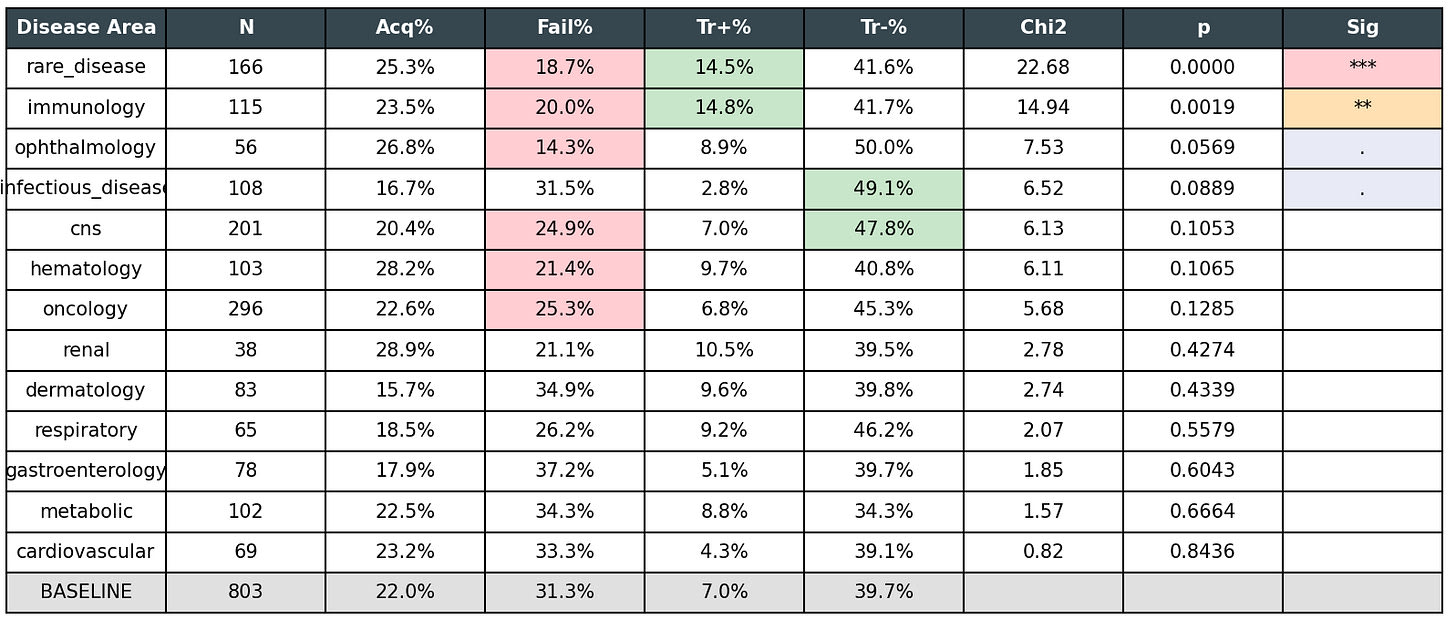This screenshot has height=630, width=1456.
Task: Click the Fail% column header
Action: 564,28
